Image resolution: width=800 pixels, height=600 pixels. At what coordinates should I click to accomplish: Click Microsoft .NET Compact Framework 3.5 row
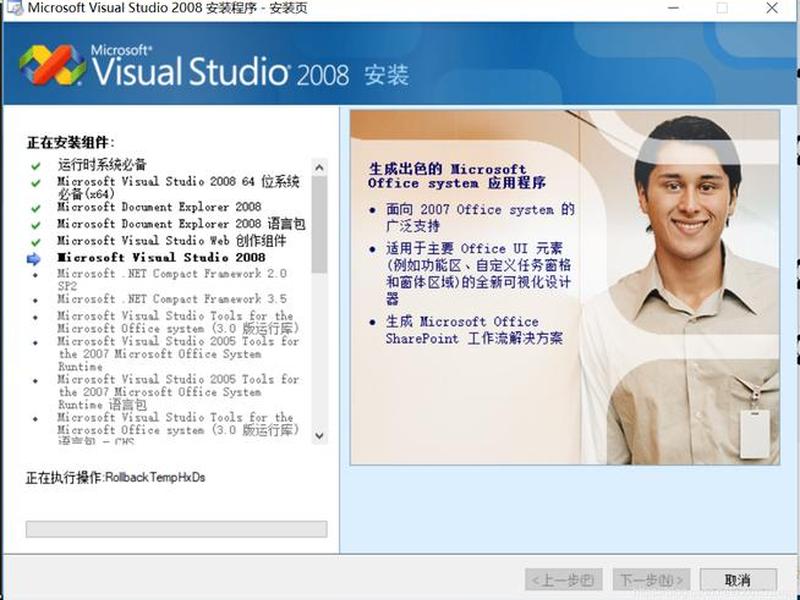coord(172,298)
